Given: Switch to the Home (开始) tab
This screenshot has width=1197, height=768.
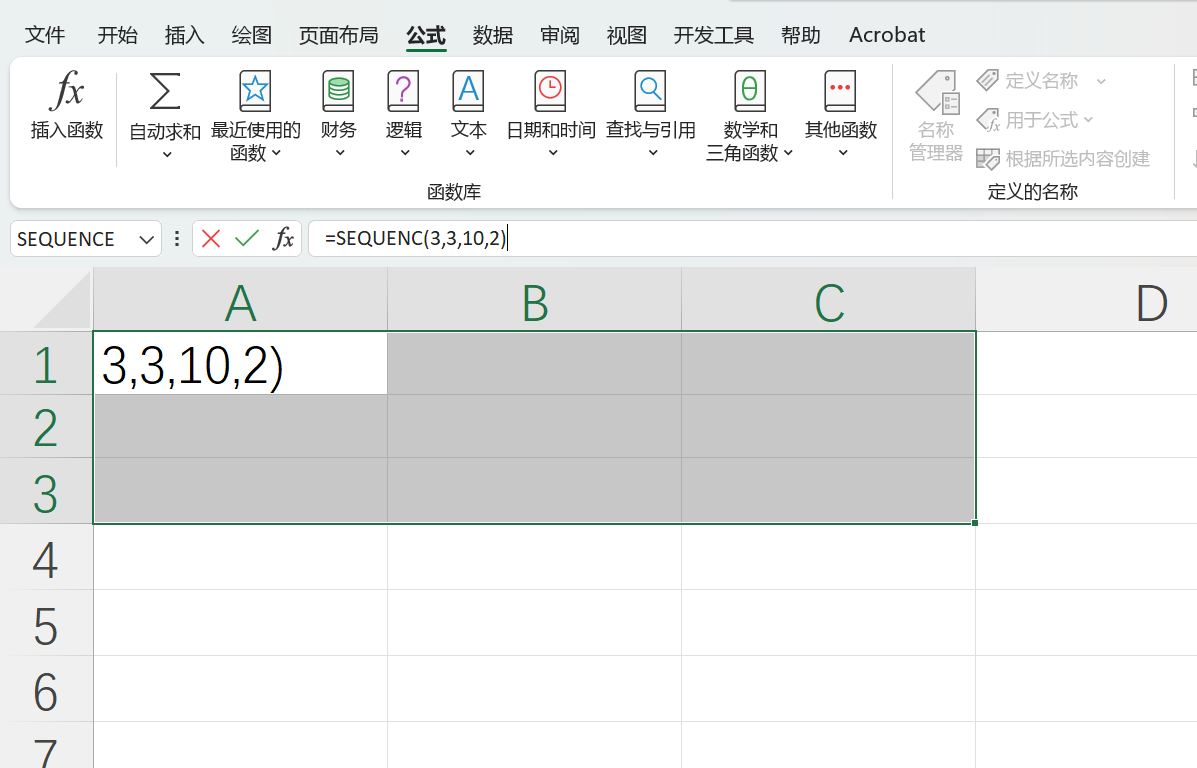Looking at the screenshot, I should pyautogui.click(x=118, y=35).
